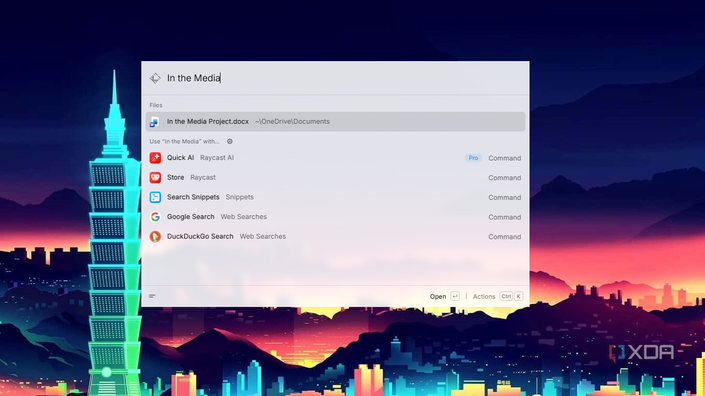The height and width of the screenshot is (396, 705).
Task: Run DuckDuckGo Search for the query
Action: click(x=335, y=236)
